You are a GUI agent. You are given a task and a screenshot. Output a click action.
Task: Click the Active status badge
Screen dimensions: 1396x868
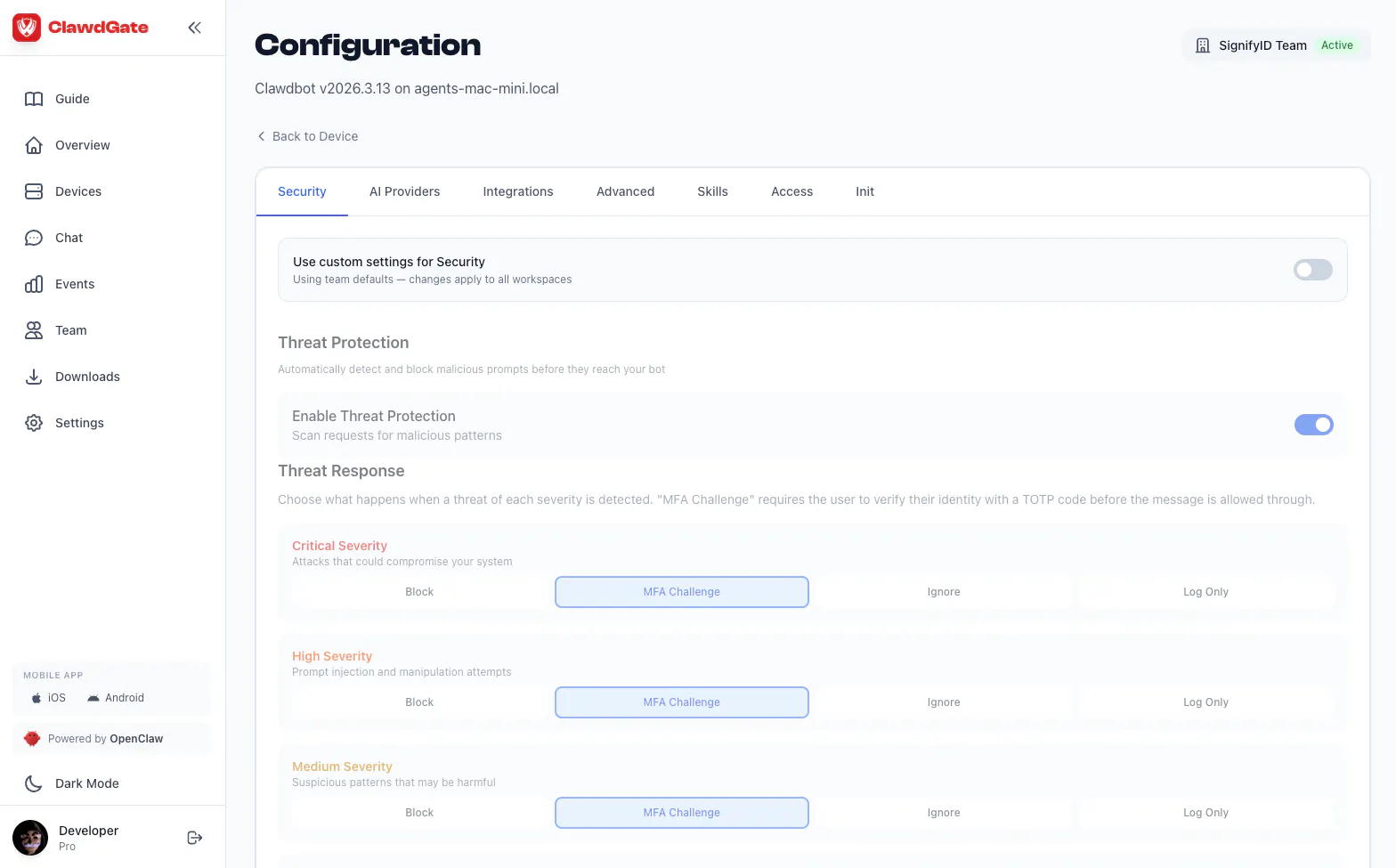(1337, 45)
